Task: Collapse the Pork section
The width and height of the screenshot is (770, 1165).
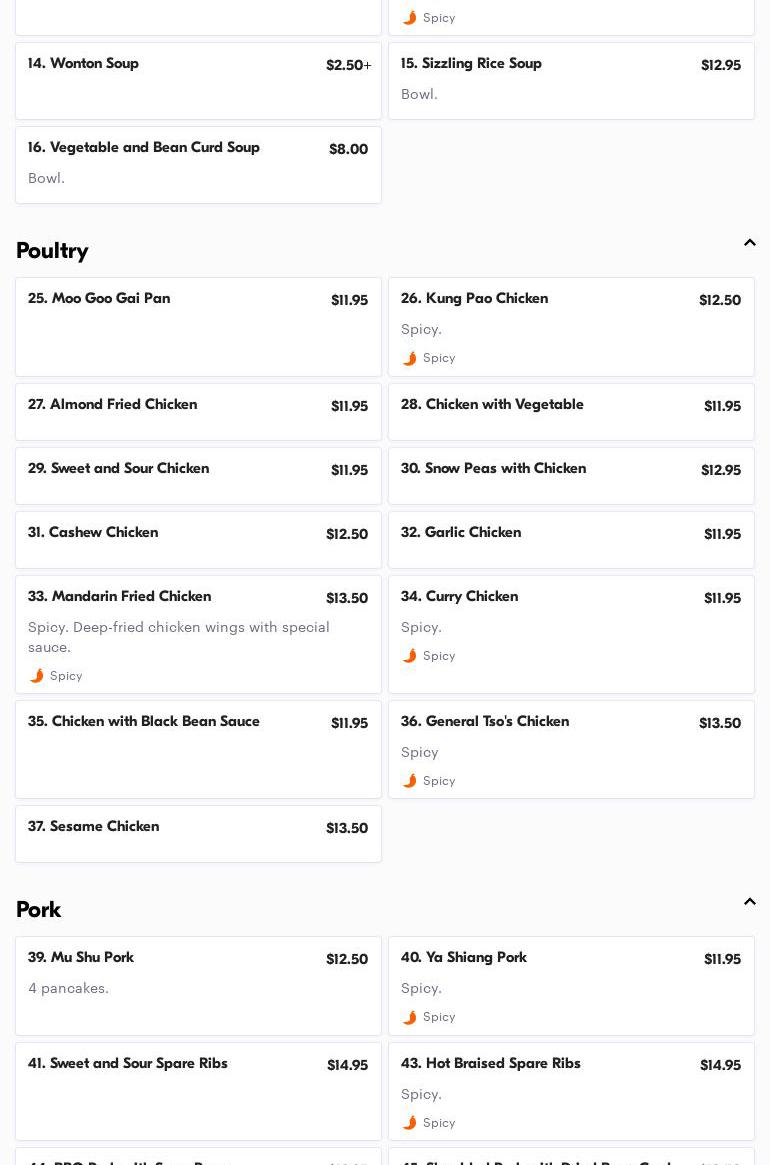Action: (749, 902)
